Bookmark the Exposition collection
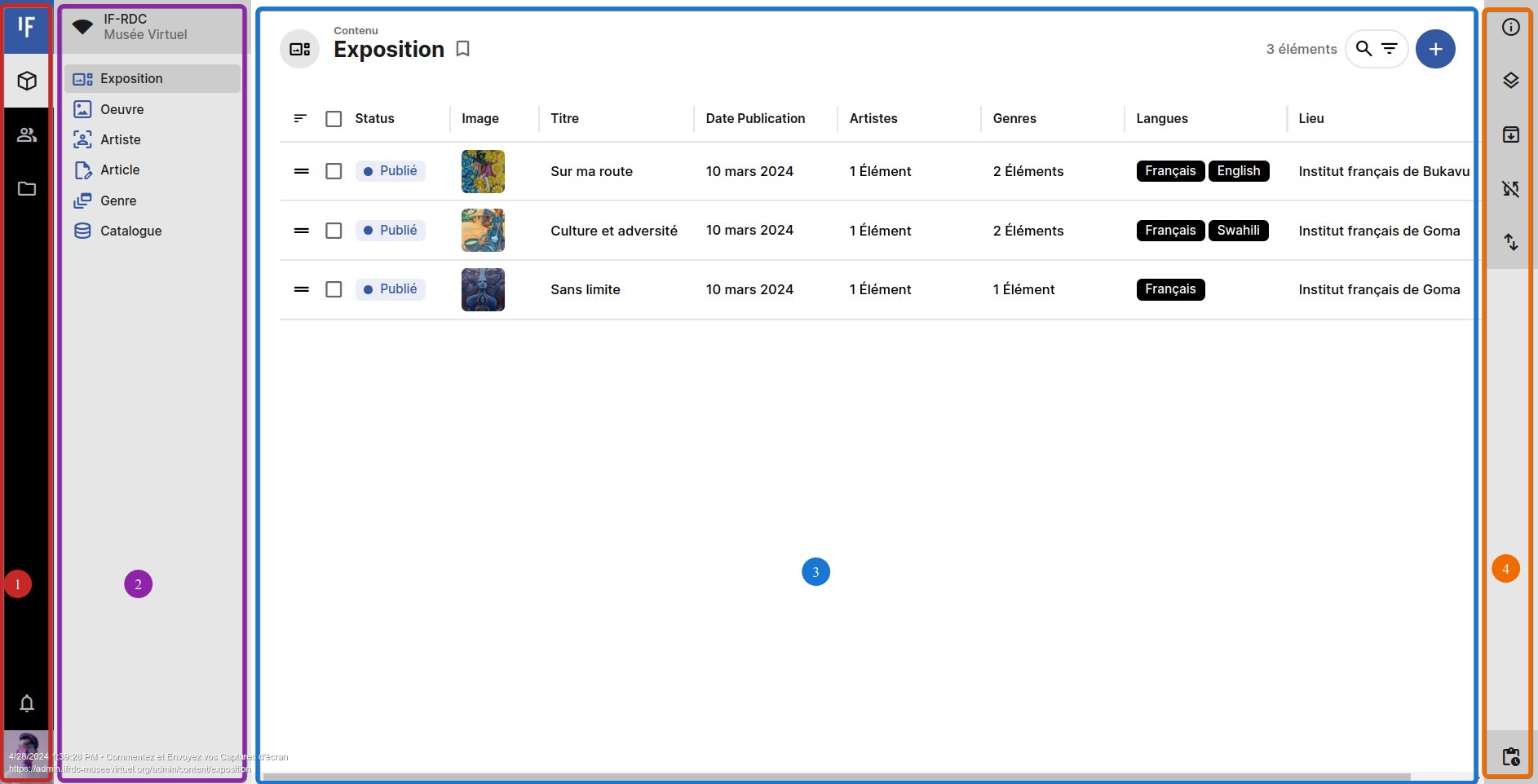 click(462, 49)
